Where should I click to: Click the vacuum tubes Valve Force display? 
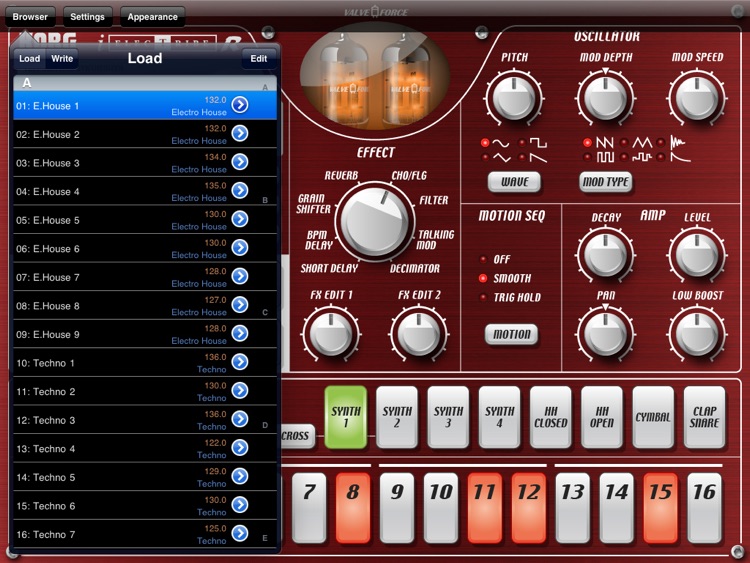tap(366, 86)
